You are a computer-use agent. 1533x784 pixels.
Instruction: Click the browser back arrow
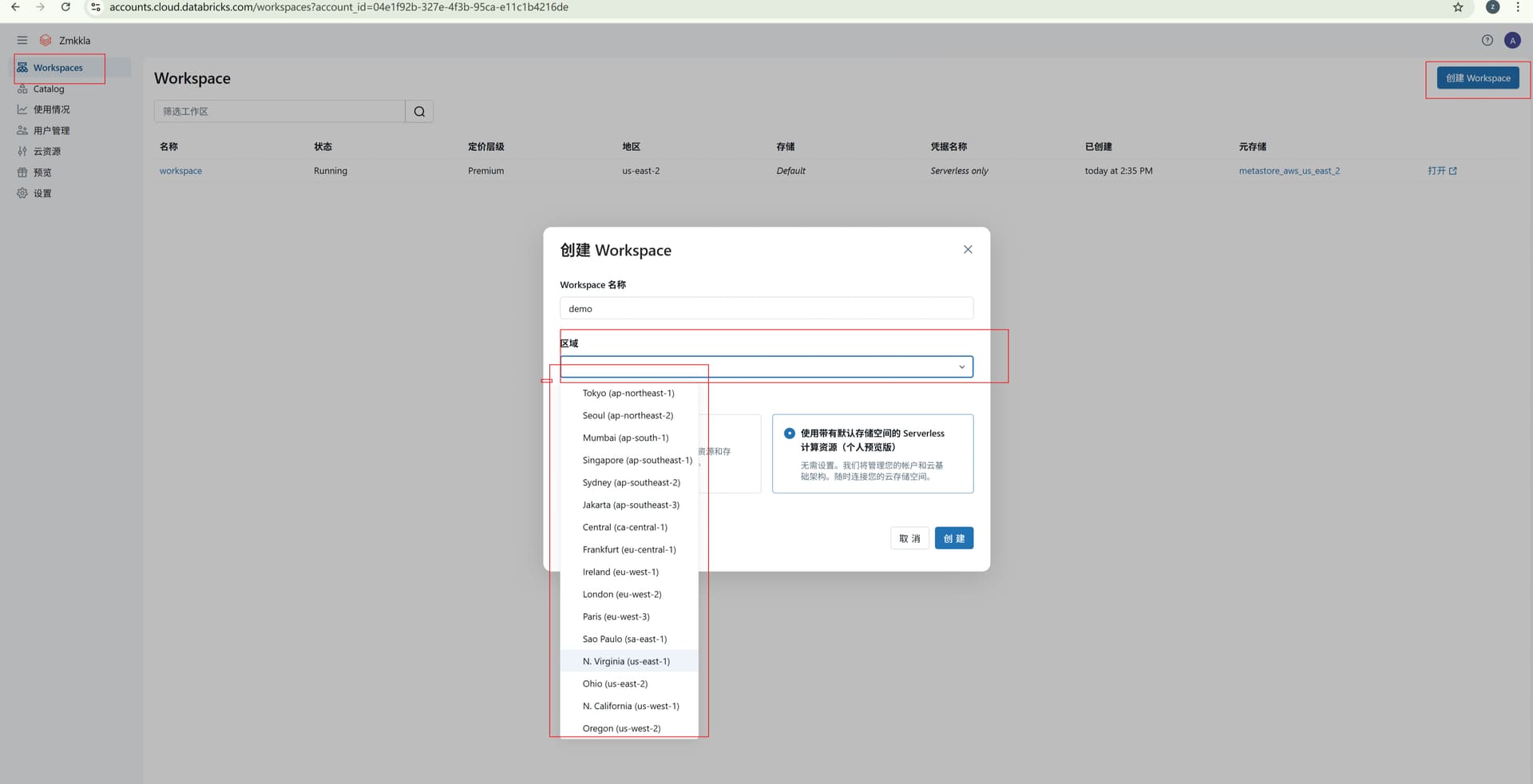tap(15, 7)
